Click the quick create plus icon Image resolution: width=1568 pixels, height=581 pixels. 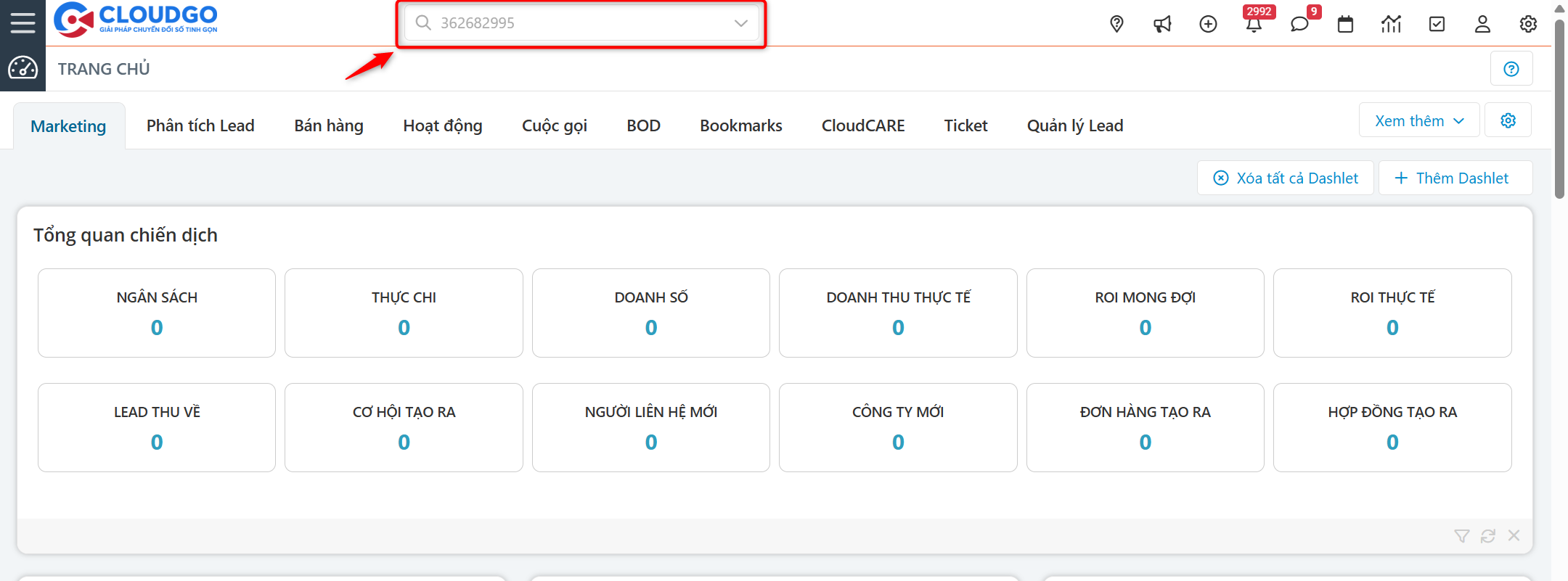point(1208,24)
